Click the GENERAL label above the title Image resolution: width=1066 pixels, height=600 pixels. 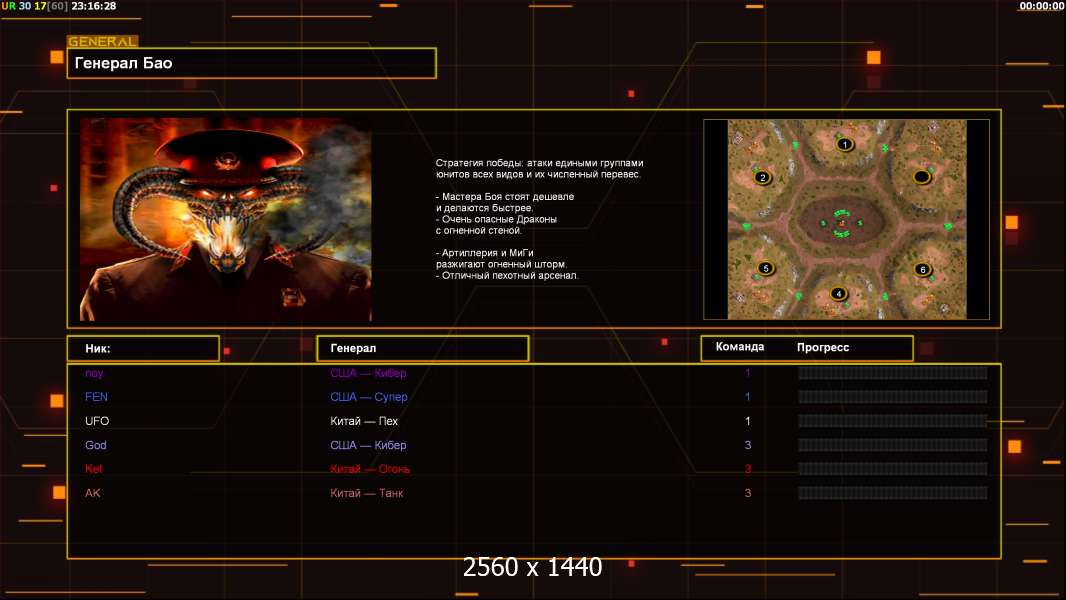click(102, 42)
